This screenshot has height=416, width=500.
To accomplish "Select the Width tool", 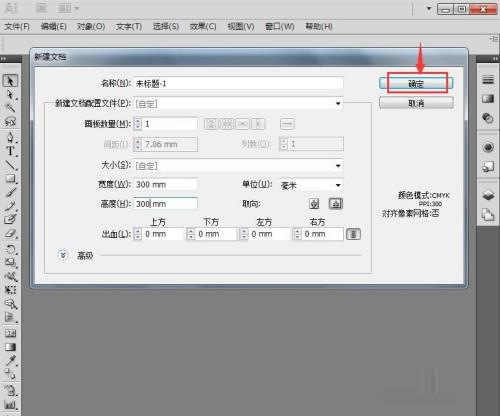I will [x=10, y=276].
